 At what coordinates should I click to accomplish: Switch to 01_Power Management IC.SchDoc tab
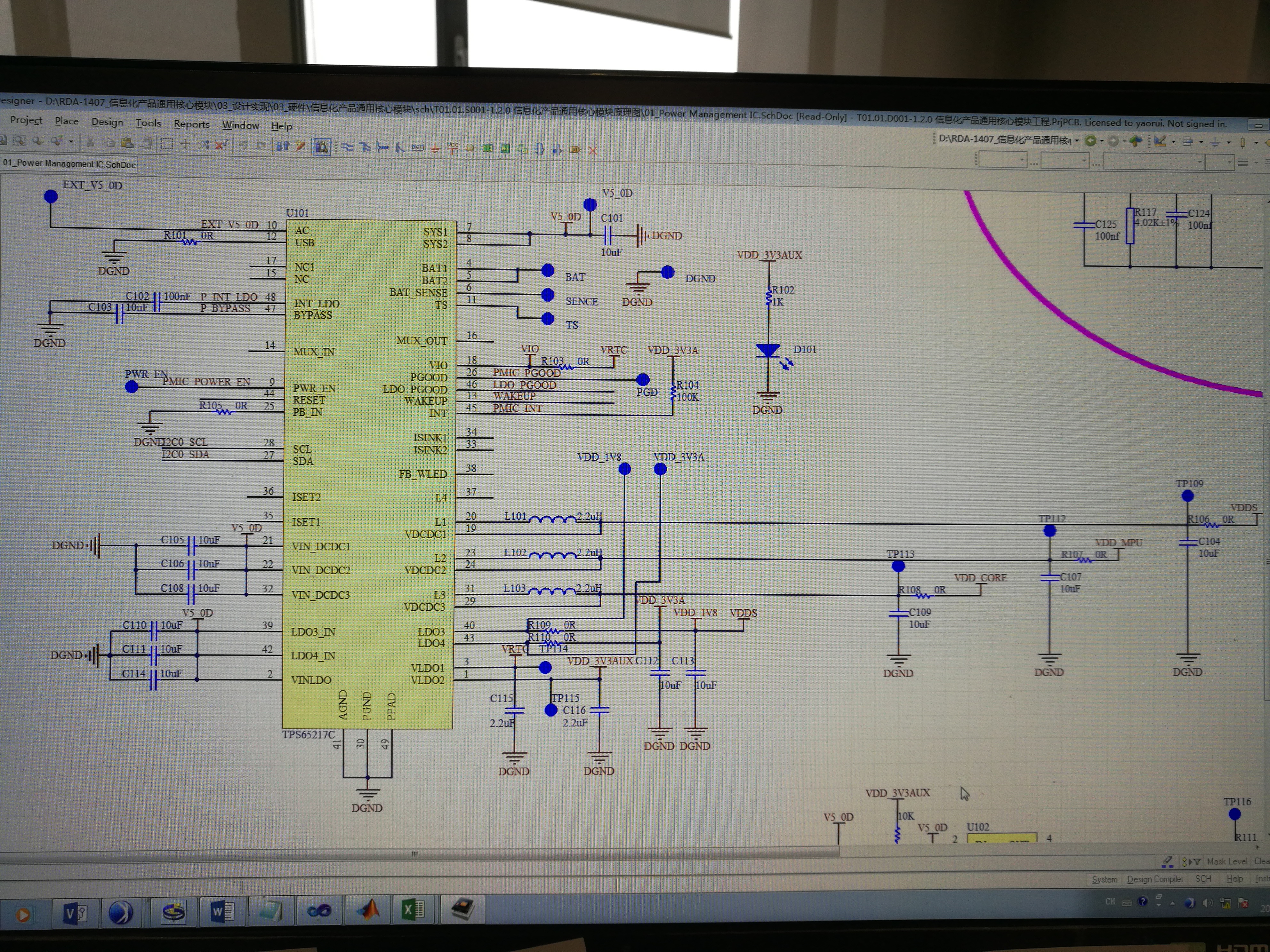pyautogui.click(x=69, y=163)
